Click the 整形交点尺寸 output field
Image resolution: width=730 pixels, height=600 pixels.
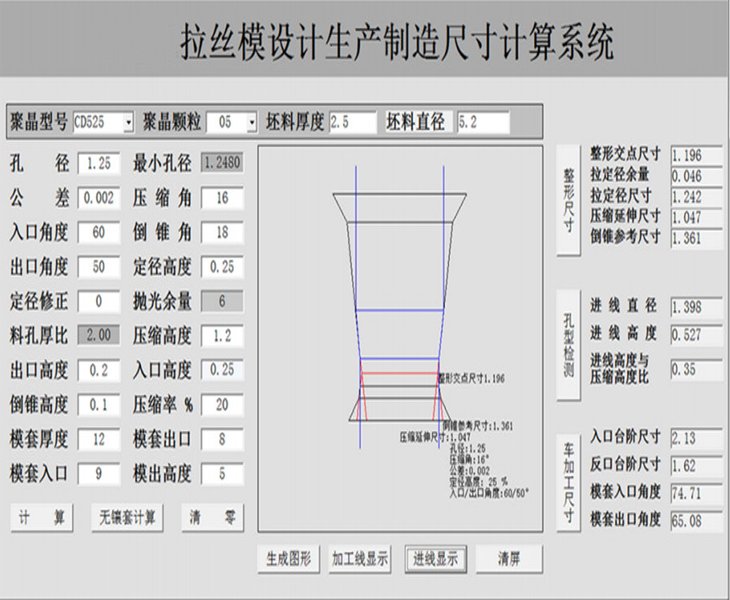tap(696, 155)
